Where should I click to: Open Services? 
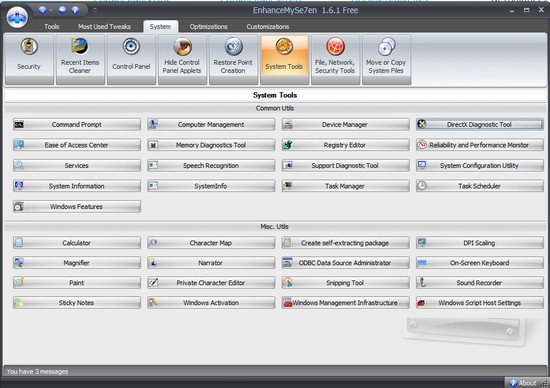(x=77, y=166)
